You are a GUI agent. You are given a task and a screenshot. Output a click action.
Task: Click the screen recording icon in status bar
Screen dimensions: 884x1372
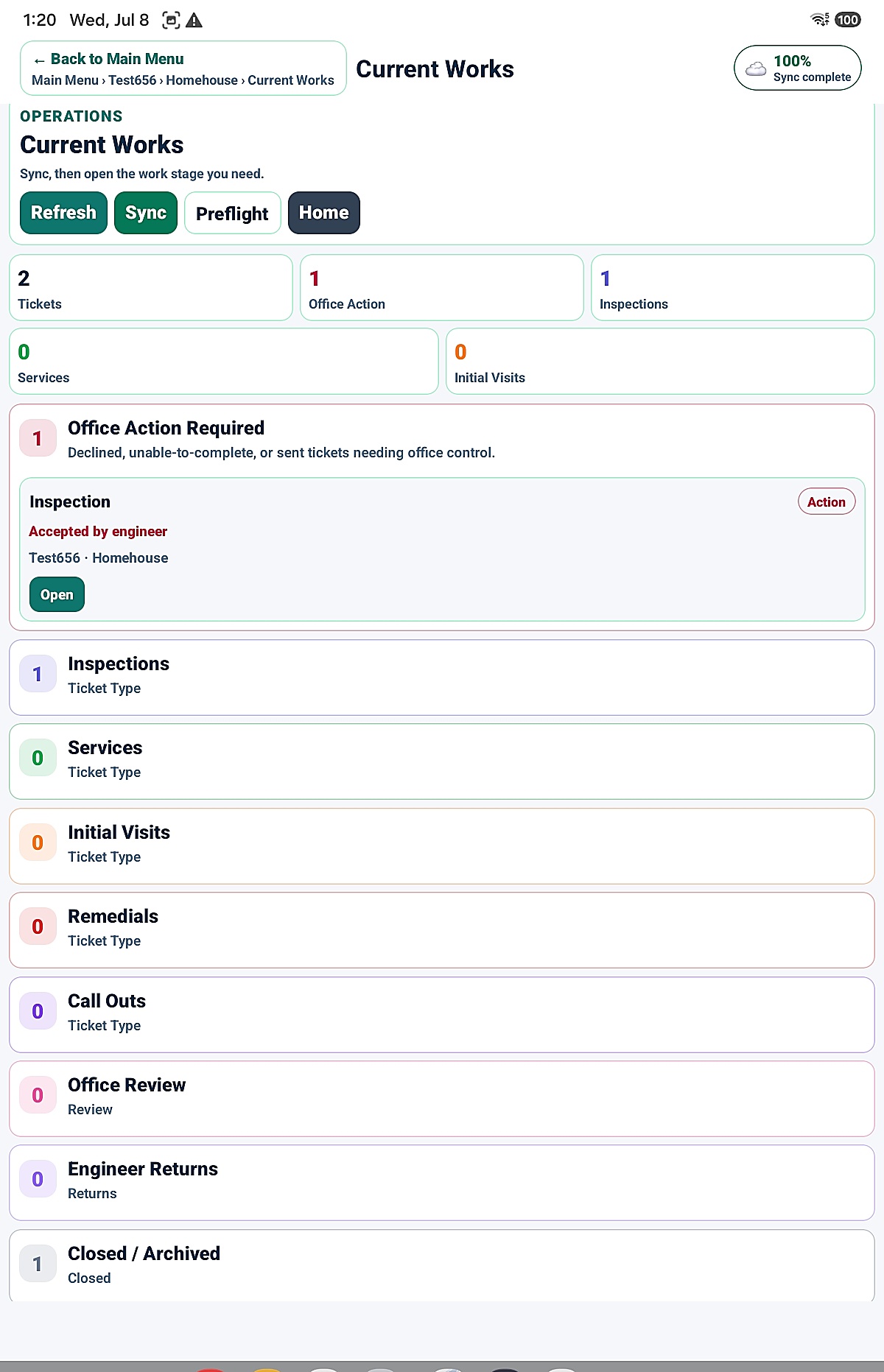coord(171,20)
